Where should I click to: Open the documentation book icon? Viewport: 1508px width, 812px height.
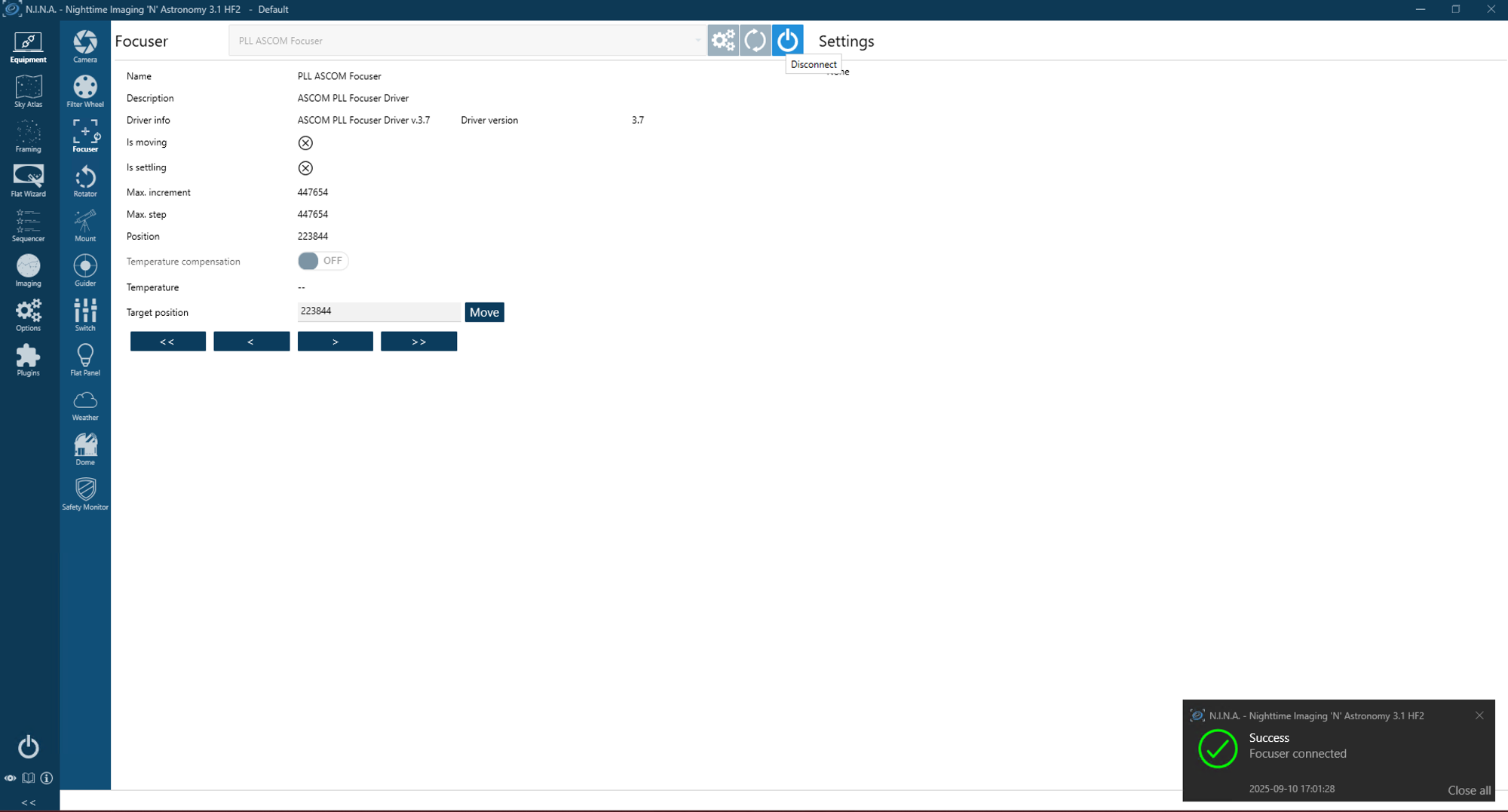pyautogui.click(x=29, y=778)
